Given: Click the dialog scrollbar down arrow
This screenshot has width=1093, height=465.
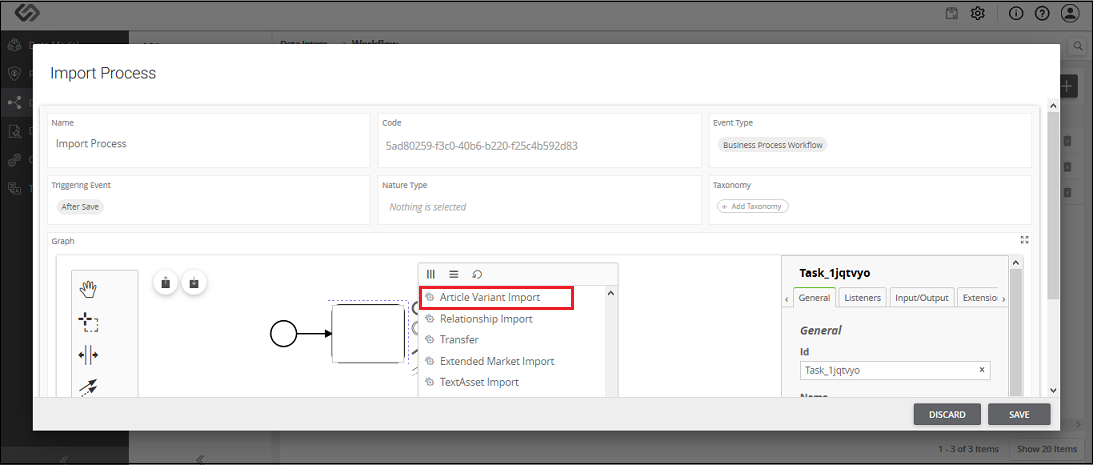Looking at the screenshot, I should [1053, 390].
